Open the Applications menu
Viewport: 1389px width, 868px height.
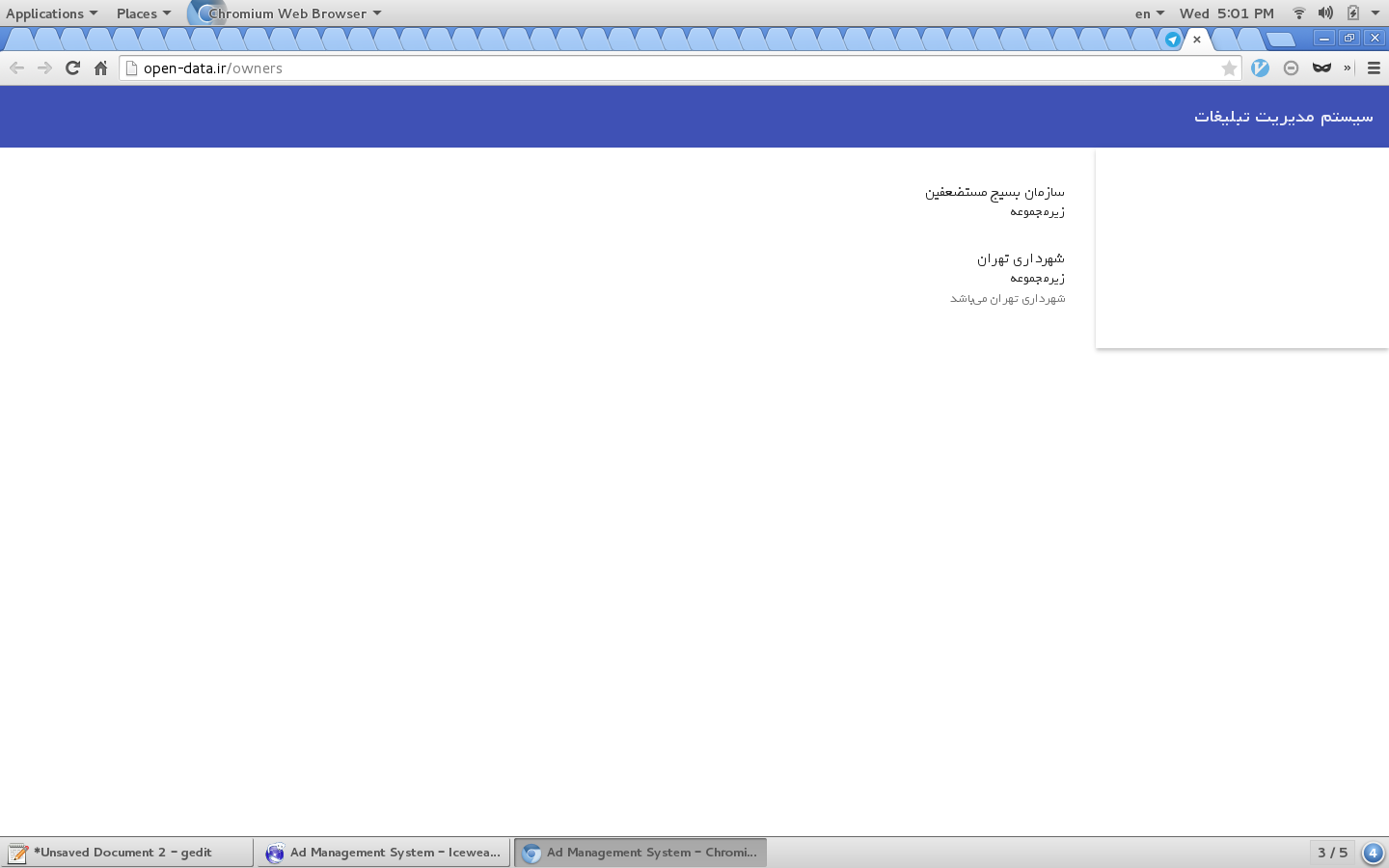[x=51, y=14]
